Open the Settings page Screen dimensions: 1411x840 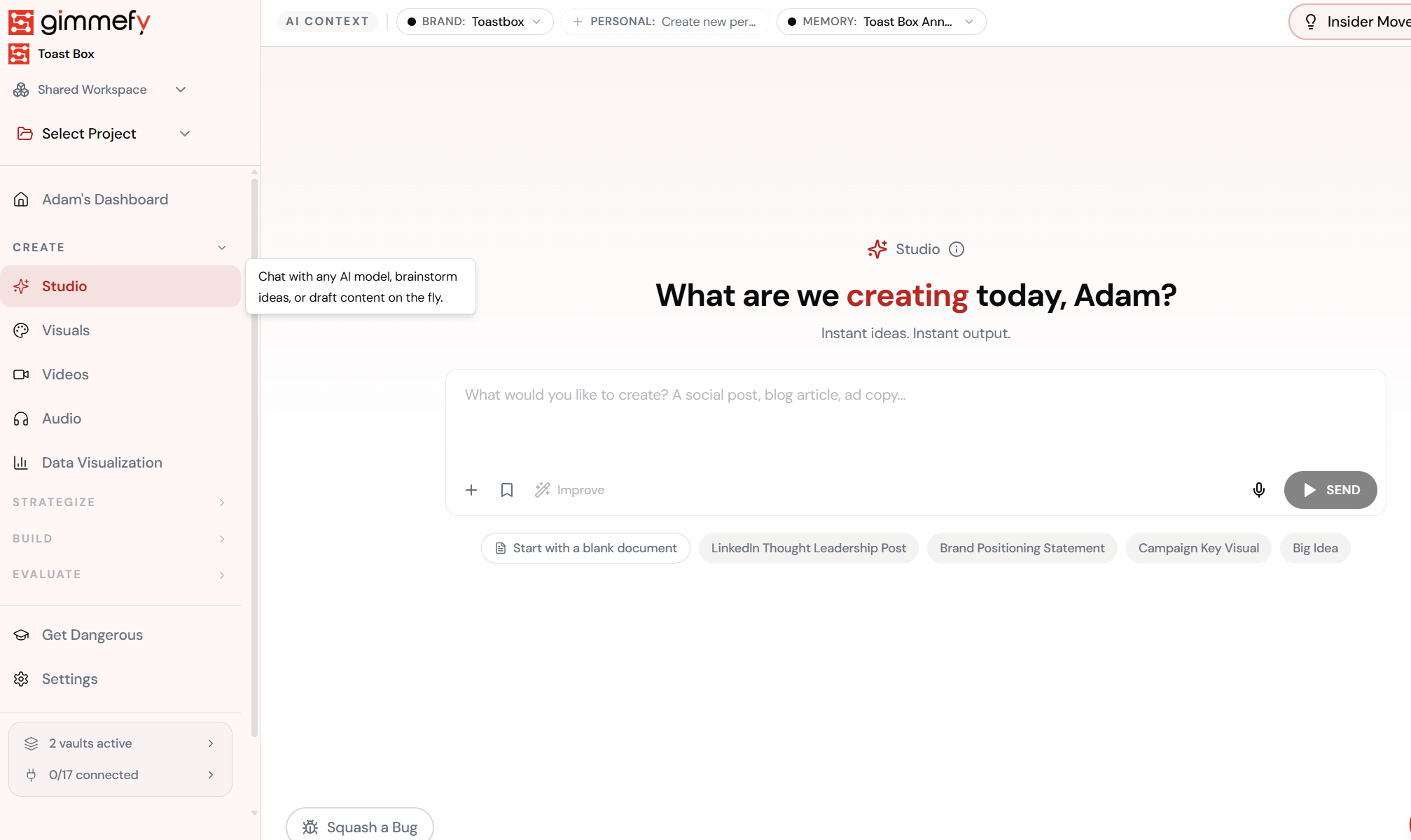click(69, 678)
